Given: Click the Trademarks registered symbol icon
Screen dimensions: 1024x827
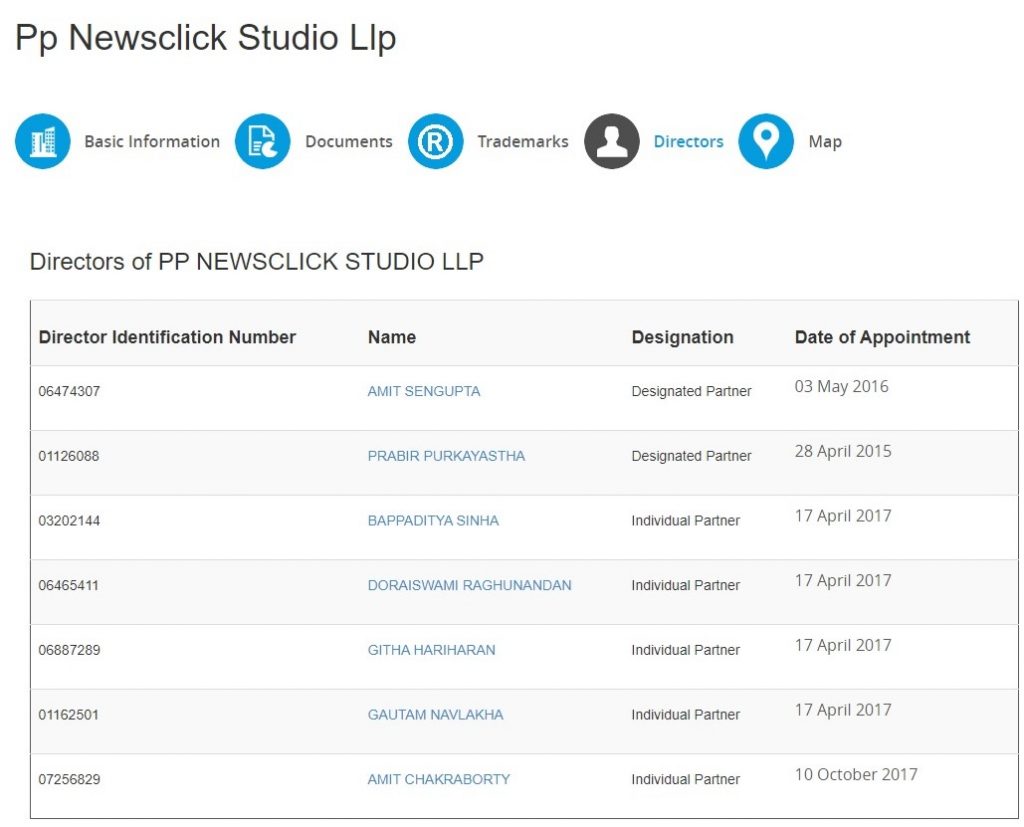Looking at the screenshot, I should pyautogui.click(x=435, y=142).
